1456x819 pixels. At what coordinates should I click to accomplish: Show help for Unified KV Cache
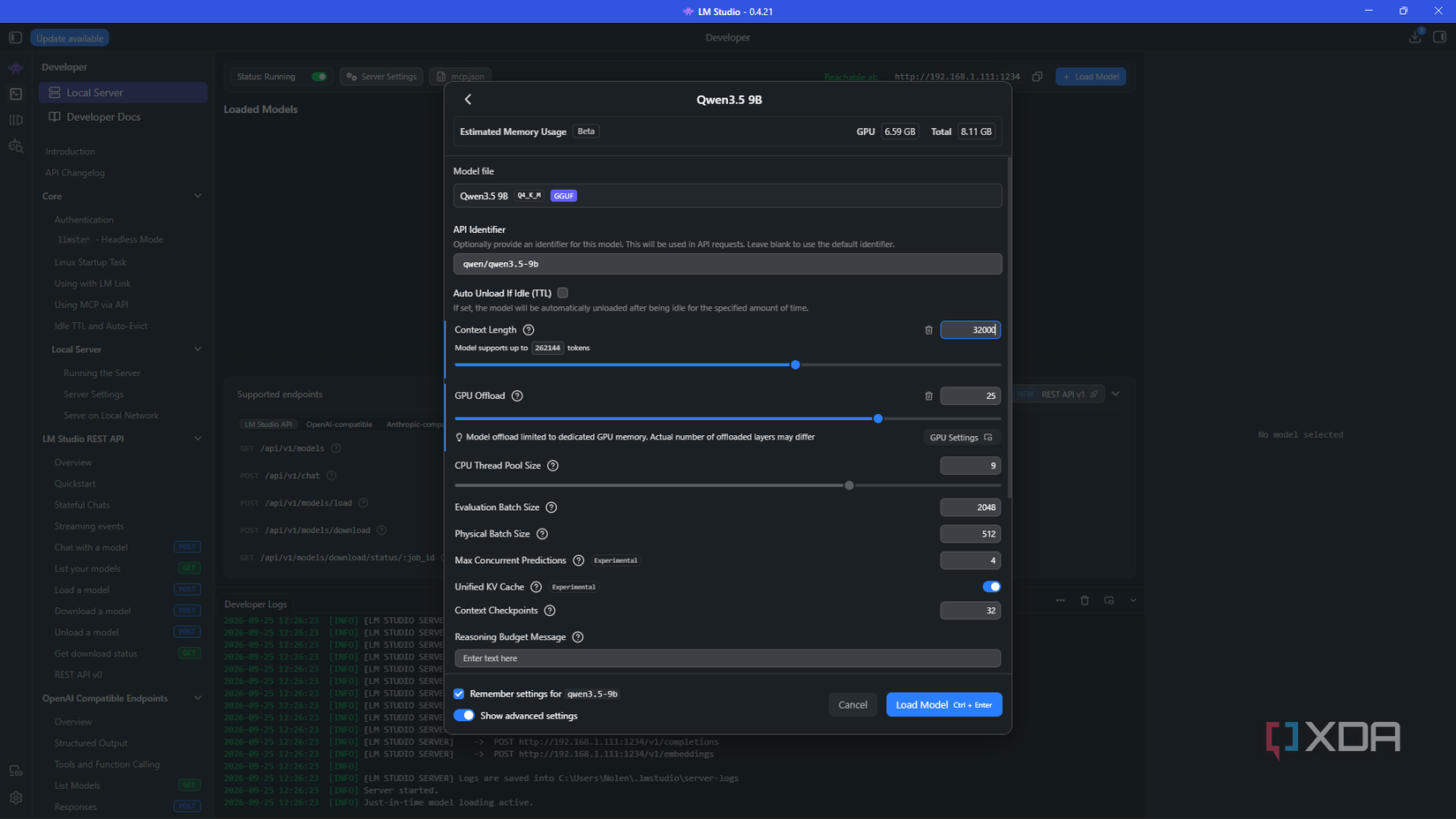(x=537, y=587)
